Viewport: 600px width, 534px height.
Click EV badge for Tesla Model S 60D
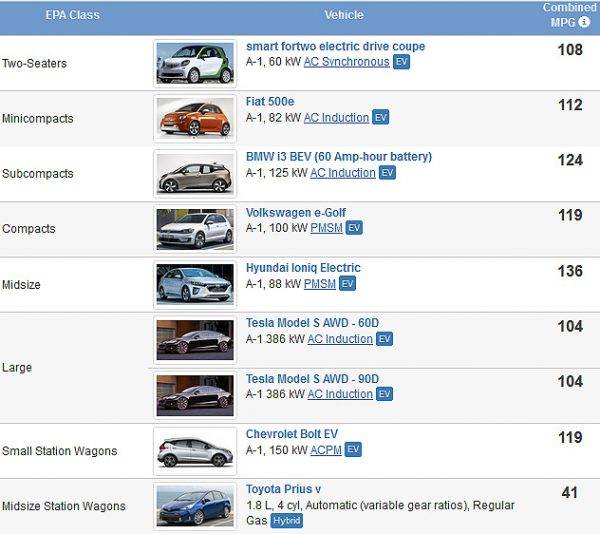(384, 339)
